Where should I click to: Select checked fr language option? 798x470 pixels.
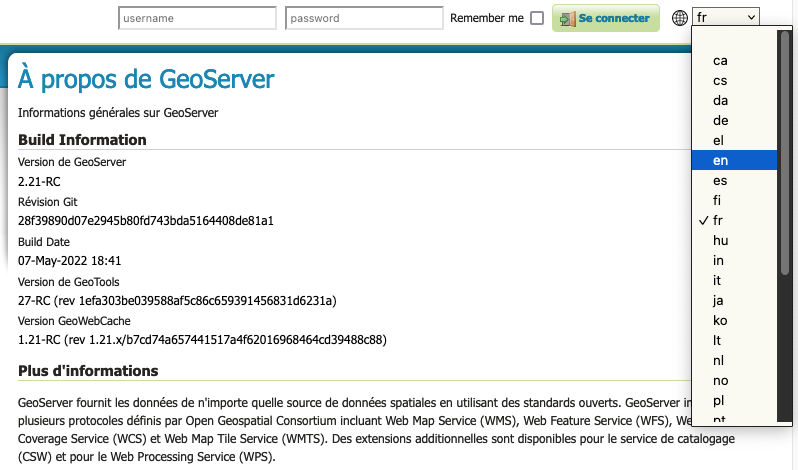[734, 220]
